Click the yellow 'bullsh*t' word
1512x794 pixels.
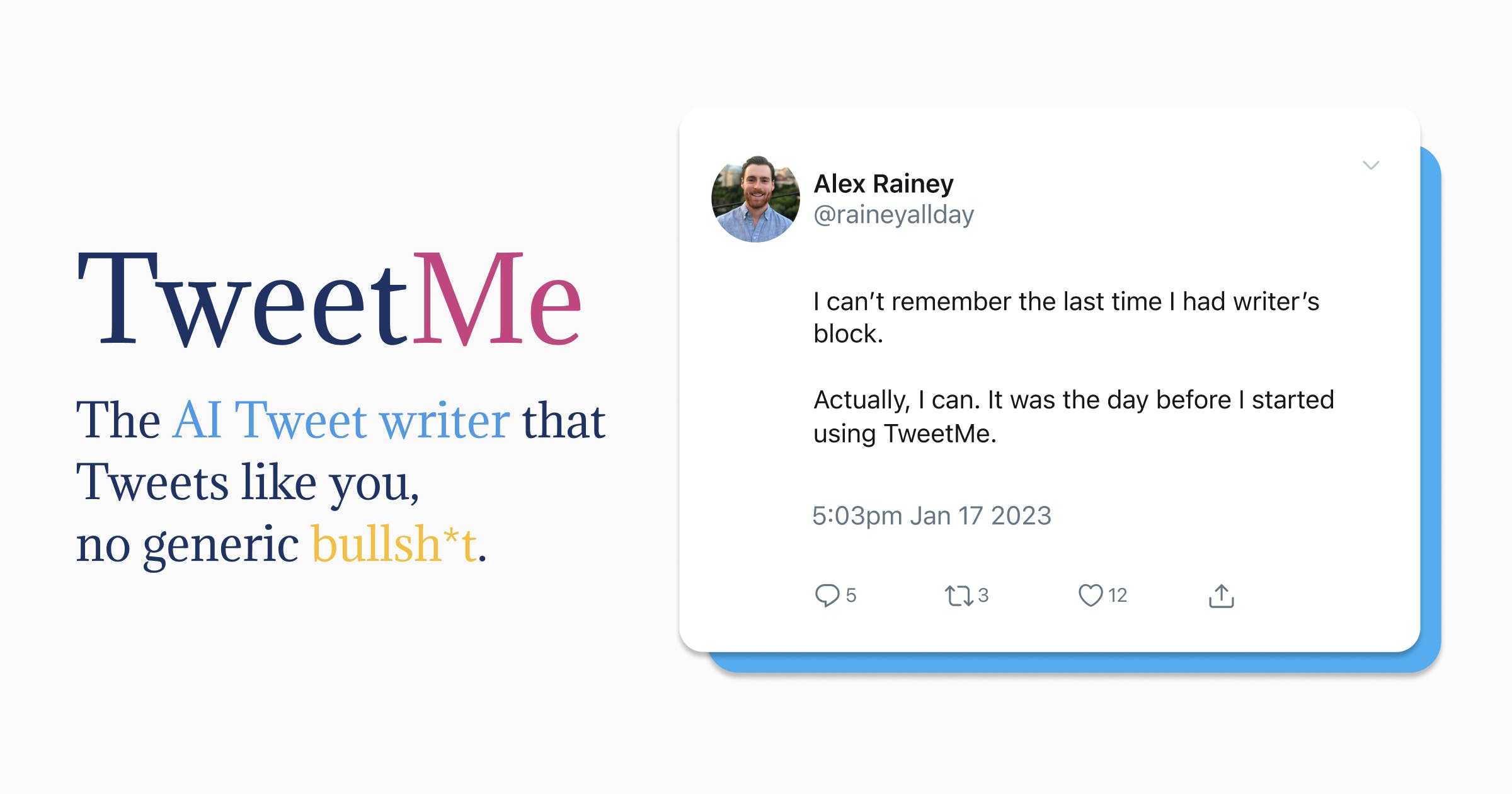coord(394,544)
